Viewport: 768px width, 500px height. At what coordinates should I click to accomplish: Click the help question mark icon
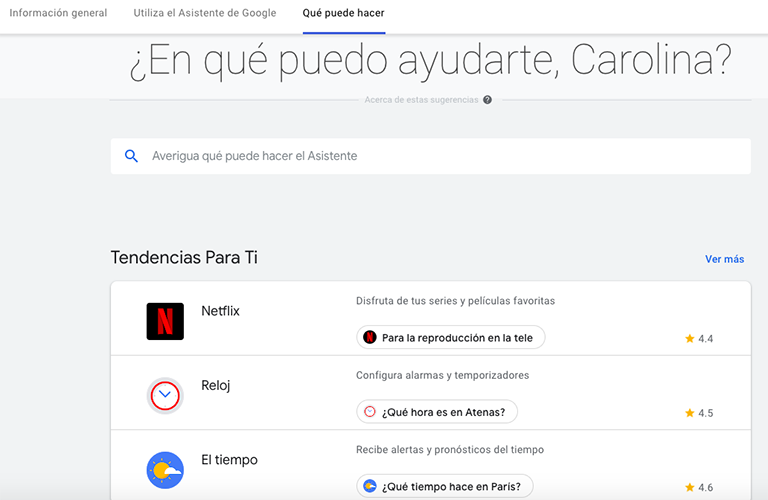(487, 100)
